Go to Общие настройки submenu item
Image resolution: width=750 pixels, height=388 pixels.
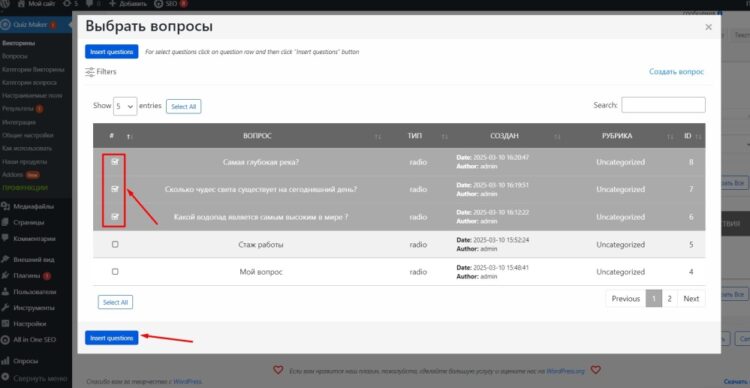coord(28,135)
